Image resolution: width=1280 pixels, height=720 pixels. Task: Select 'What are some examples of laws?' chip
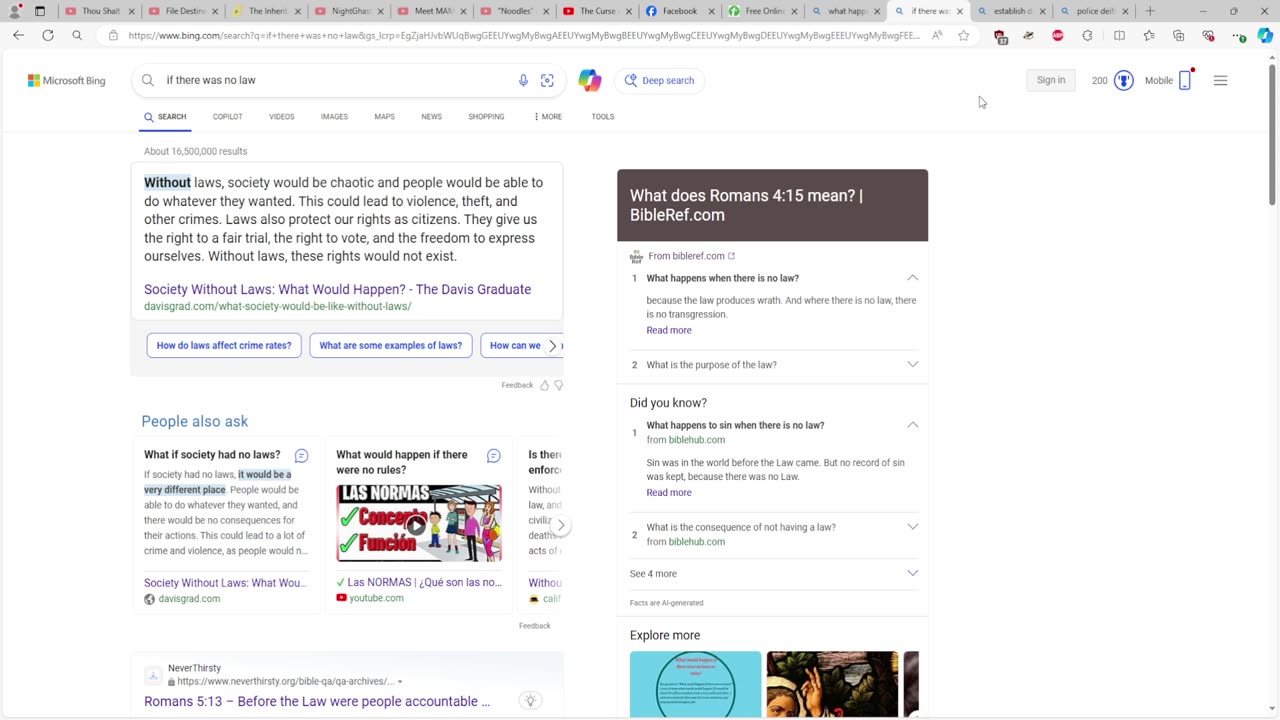[391, 346]
